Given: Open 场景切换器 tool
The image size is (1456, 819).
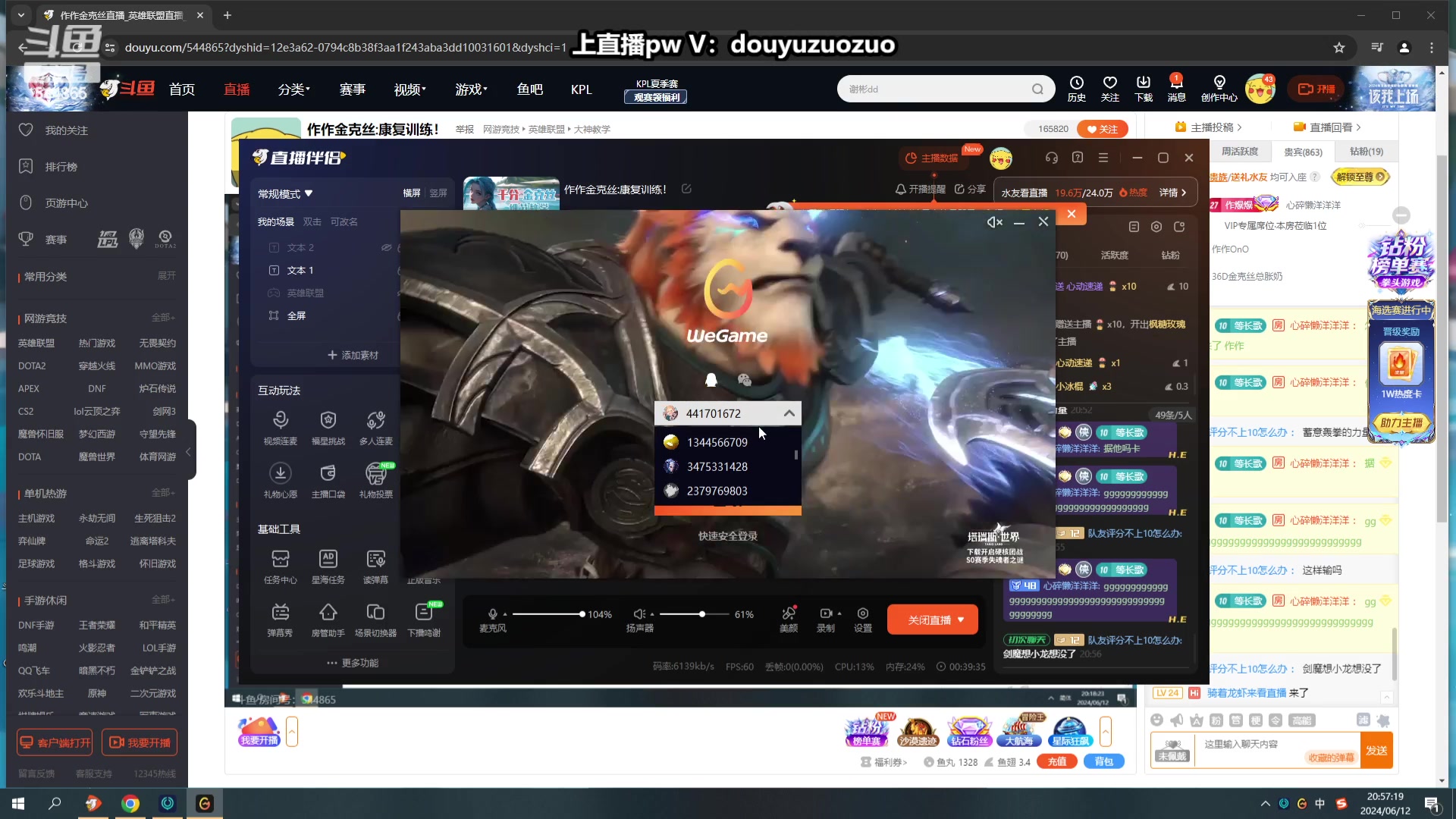Looking at the screenshot, I should 376,620.
